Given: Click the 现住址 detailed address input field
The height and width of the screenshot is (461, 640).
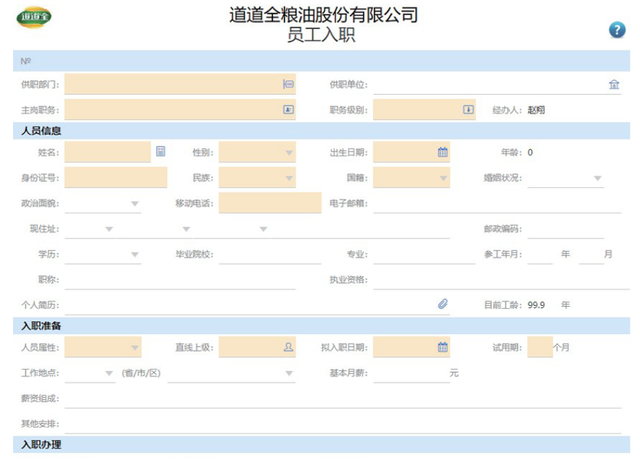Looking at the screenshot, I should tap(360, 229).
